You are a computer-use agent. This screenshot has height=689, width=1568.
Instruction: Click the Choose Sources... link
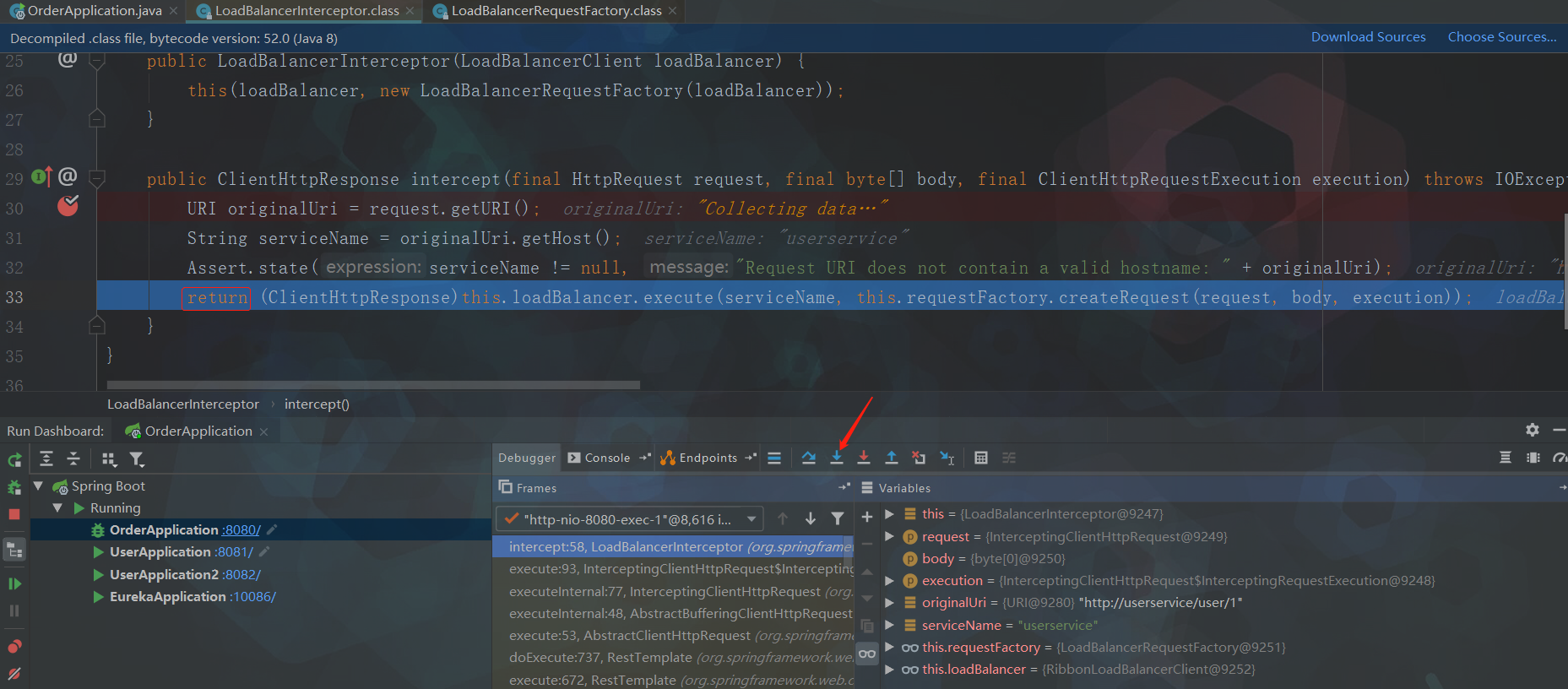click(1502, 37)
